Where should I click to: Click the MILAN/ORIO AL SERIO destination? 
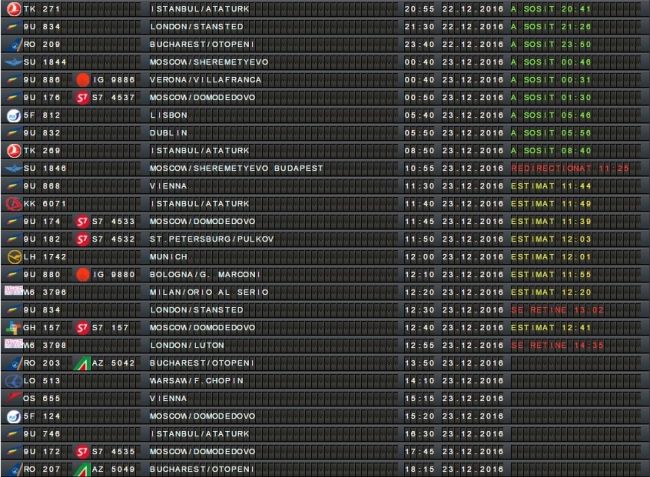click(x=209, y=292)
